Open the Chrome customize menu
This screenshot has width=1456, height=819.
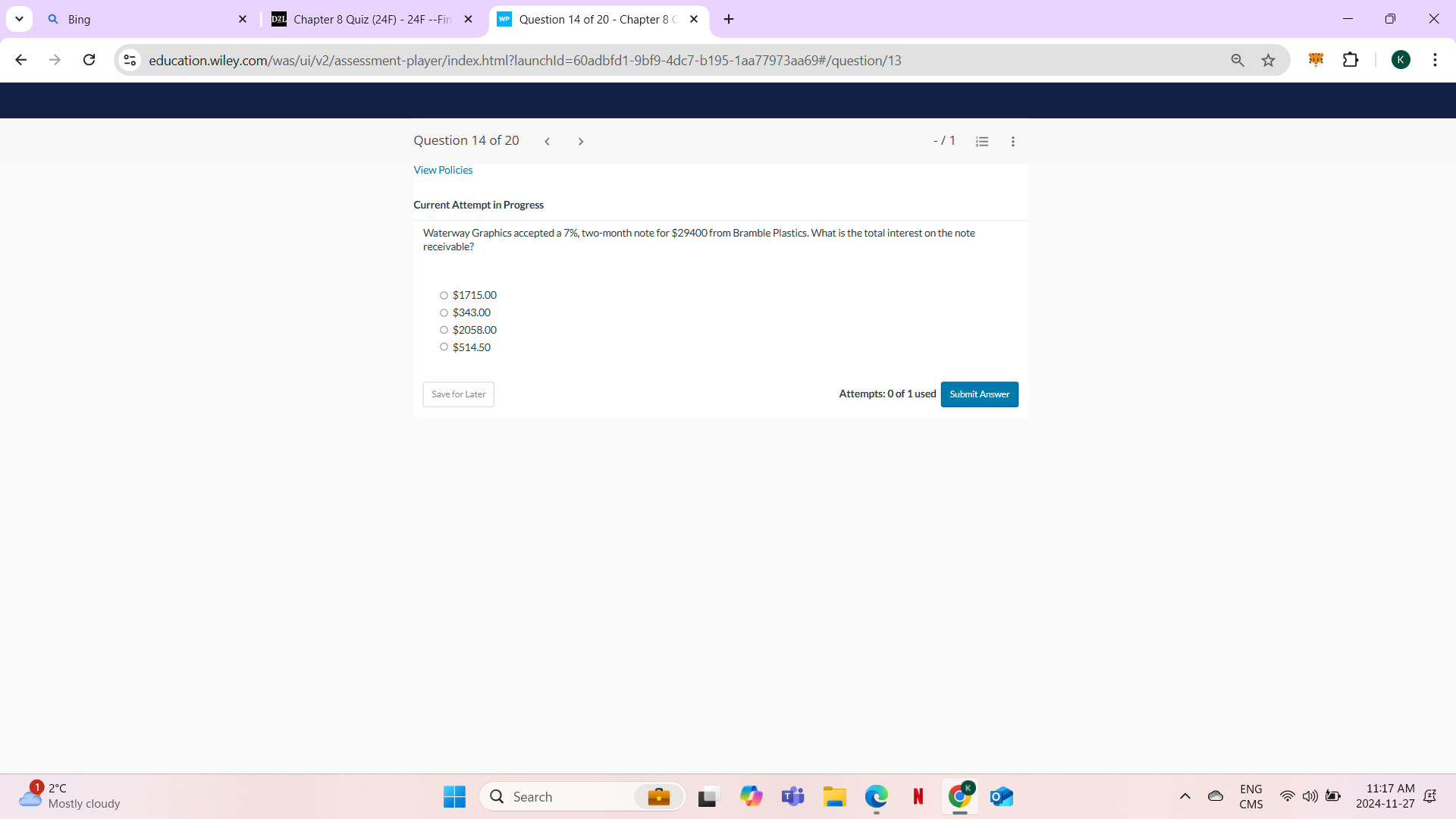pyautogui.click(x=1435, y=60)
